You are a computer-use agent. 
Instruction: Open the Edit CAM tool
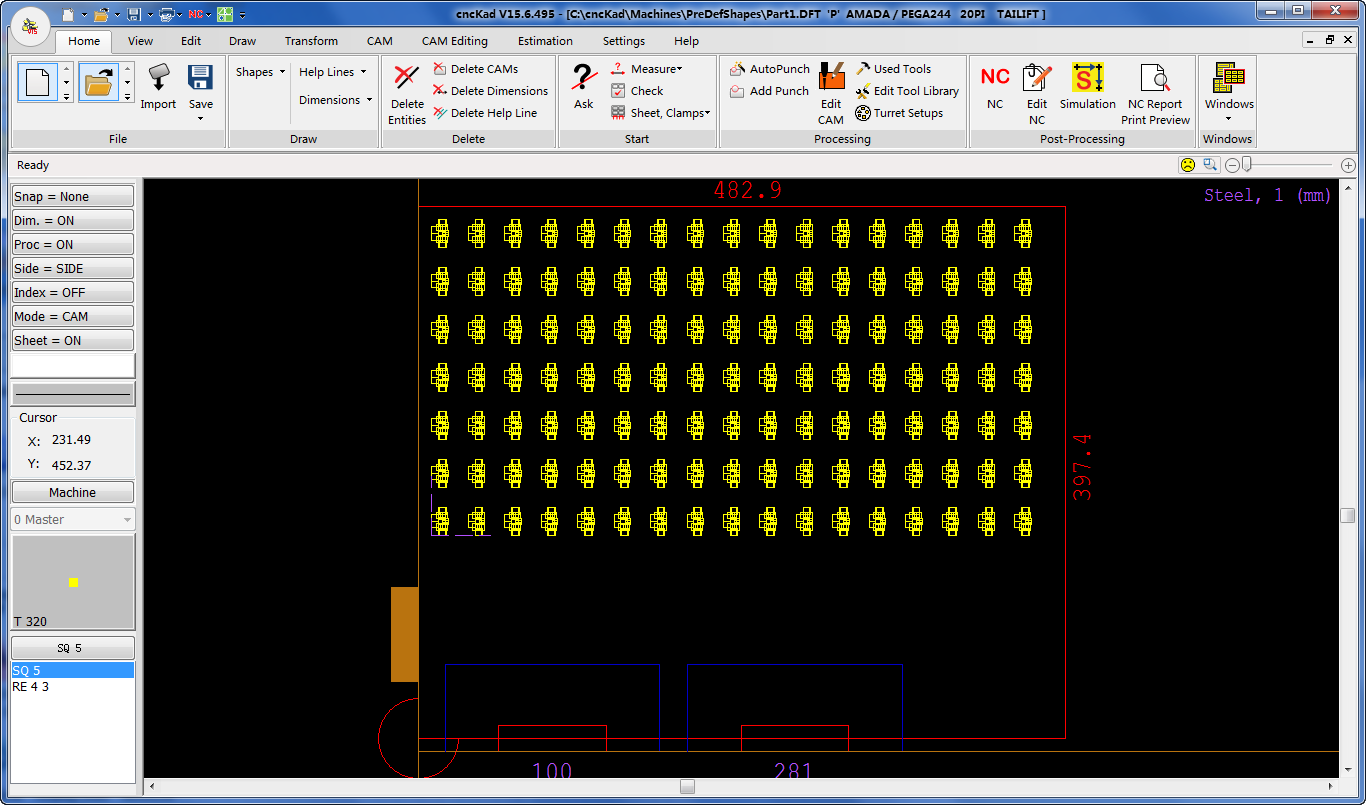coord(831,94)
